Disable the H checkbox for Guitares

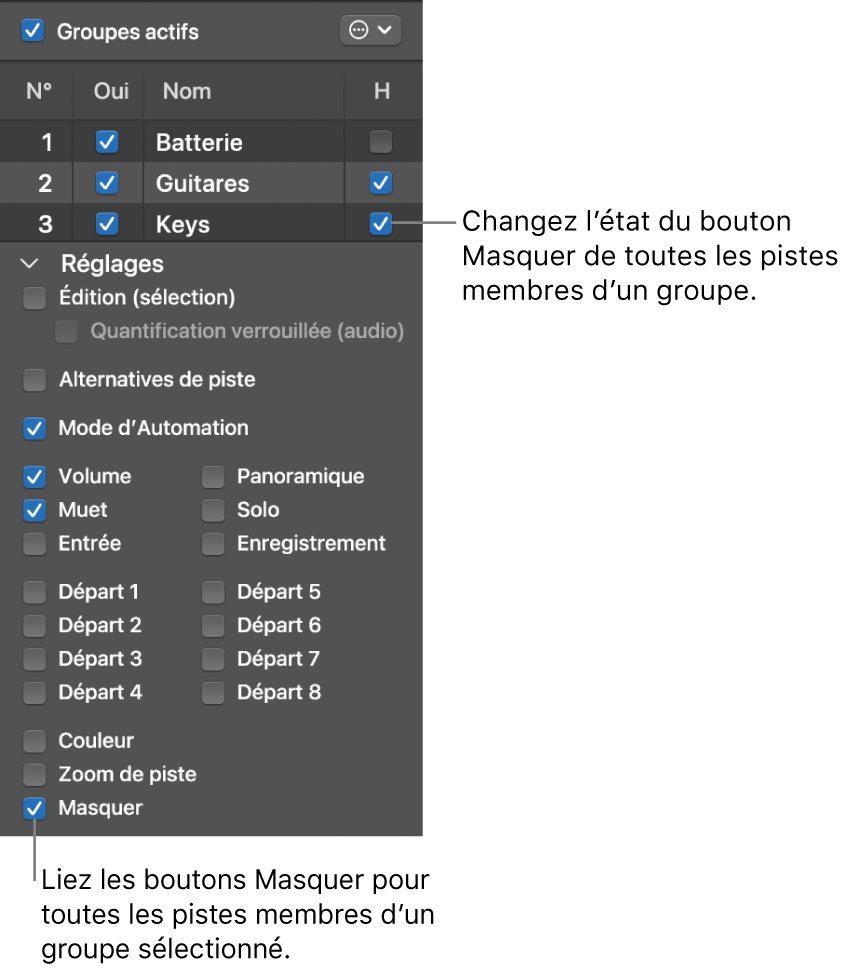[x=380, y=183]
